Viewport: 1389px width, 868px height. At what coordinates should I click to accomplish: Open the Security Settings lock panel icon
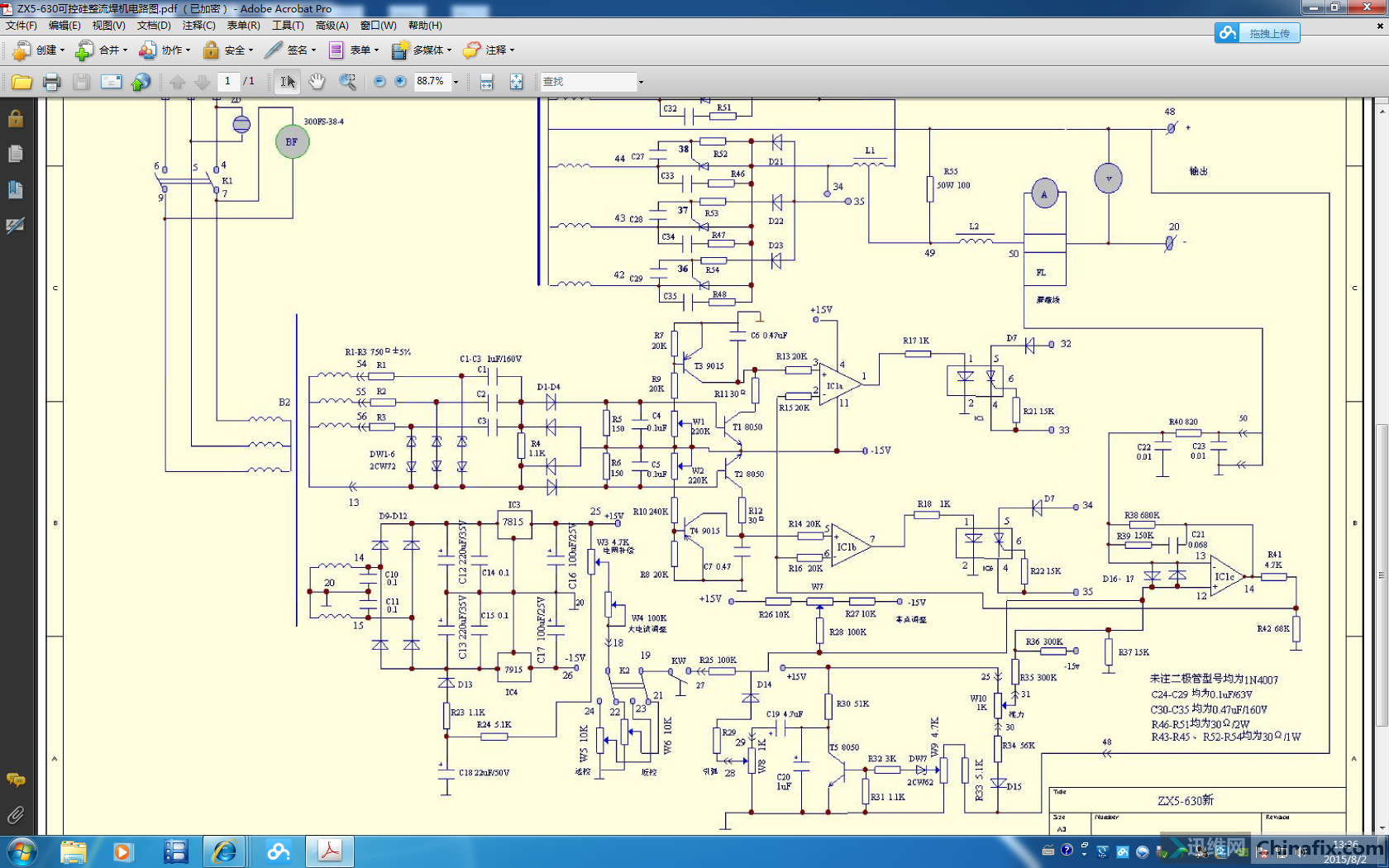(15, 118)
